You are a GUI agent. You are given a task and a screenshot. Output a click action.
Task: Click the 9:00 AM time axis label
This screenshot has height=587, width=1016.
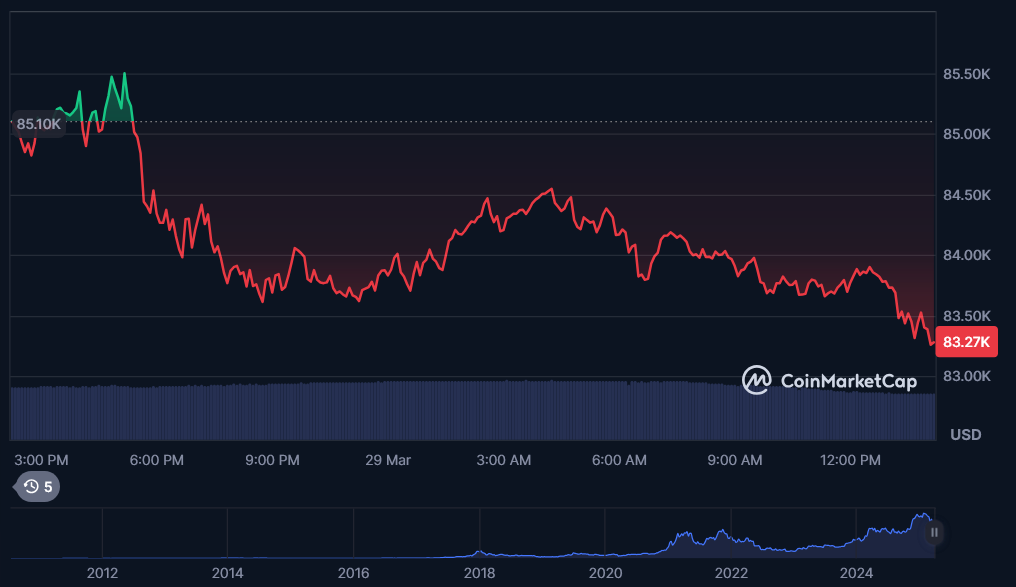point(735,460)
